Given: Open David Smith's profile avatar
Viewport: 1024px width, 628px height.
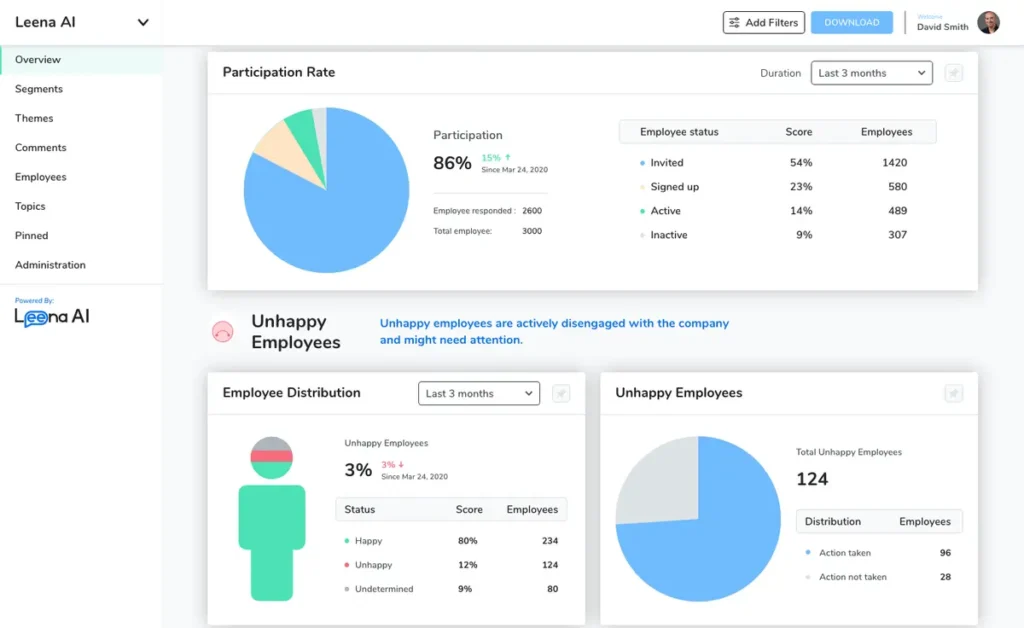Looking at the screenshot, I should point(988,22).
